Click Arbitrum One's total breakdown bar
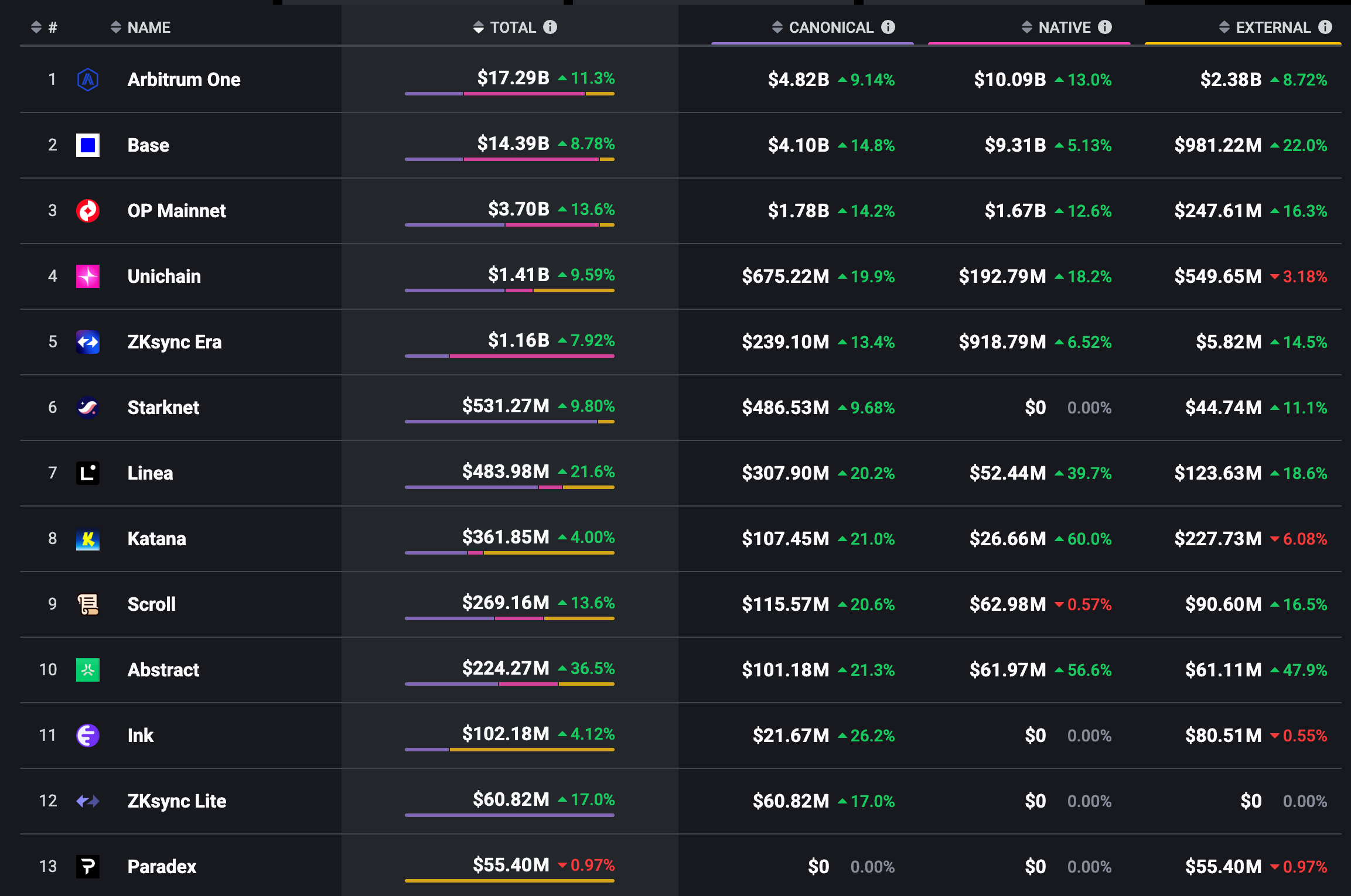The height and width of the screenshot is (896, 1351). (x=509, y=94)
